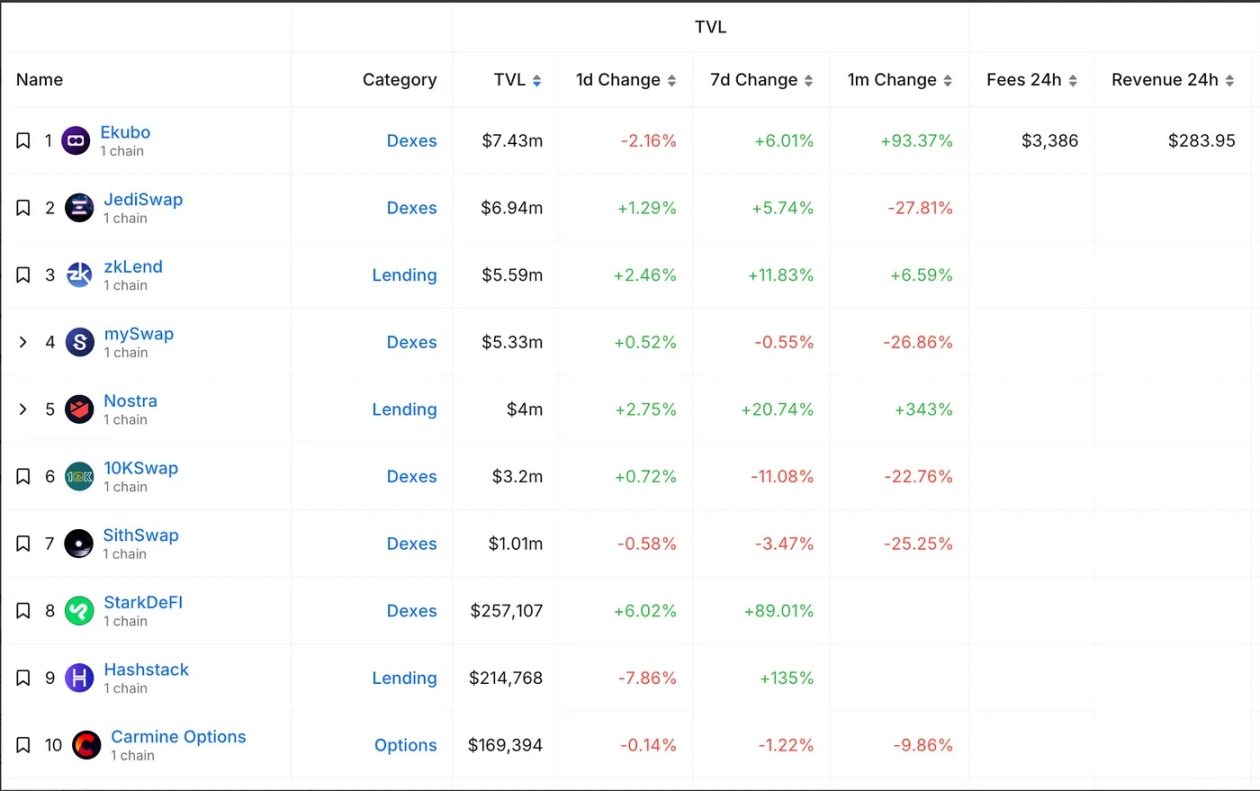
Task: Sort by the Revenue 24h column header
Action: tap(1172, 80)
